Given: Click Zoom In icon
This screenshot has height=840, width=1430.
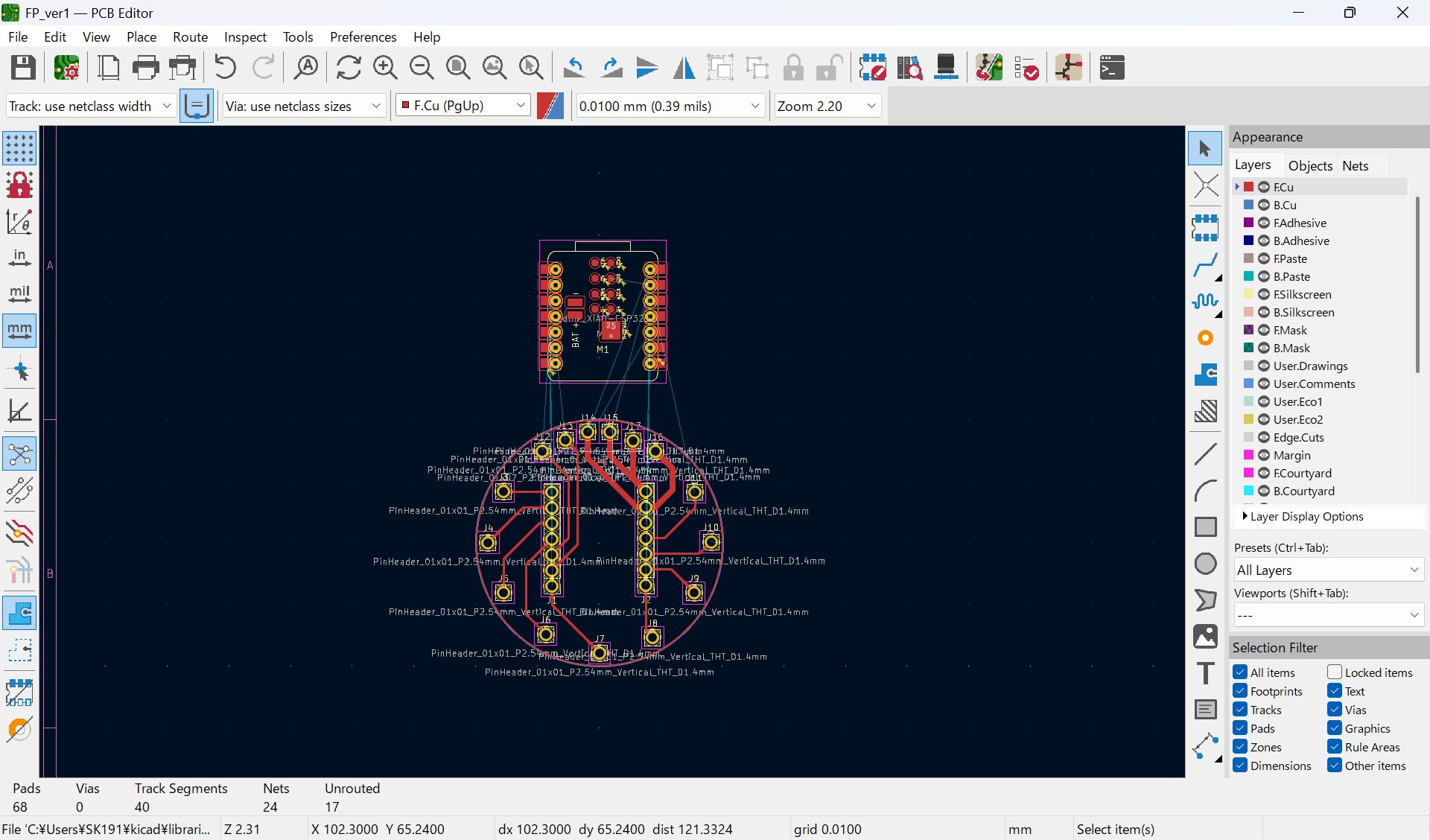Looking at the screenshot, I should pyautogui.click(x=385, y=68).
